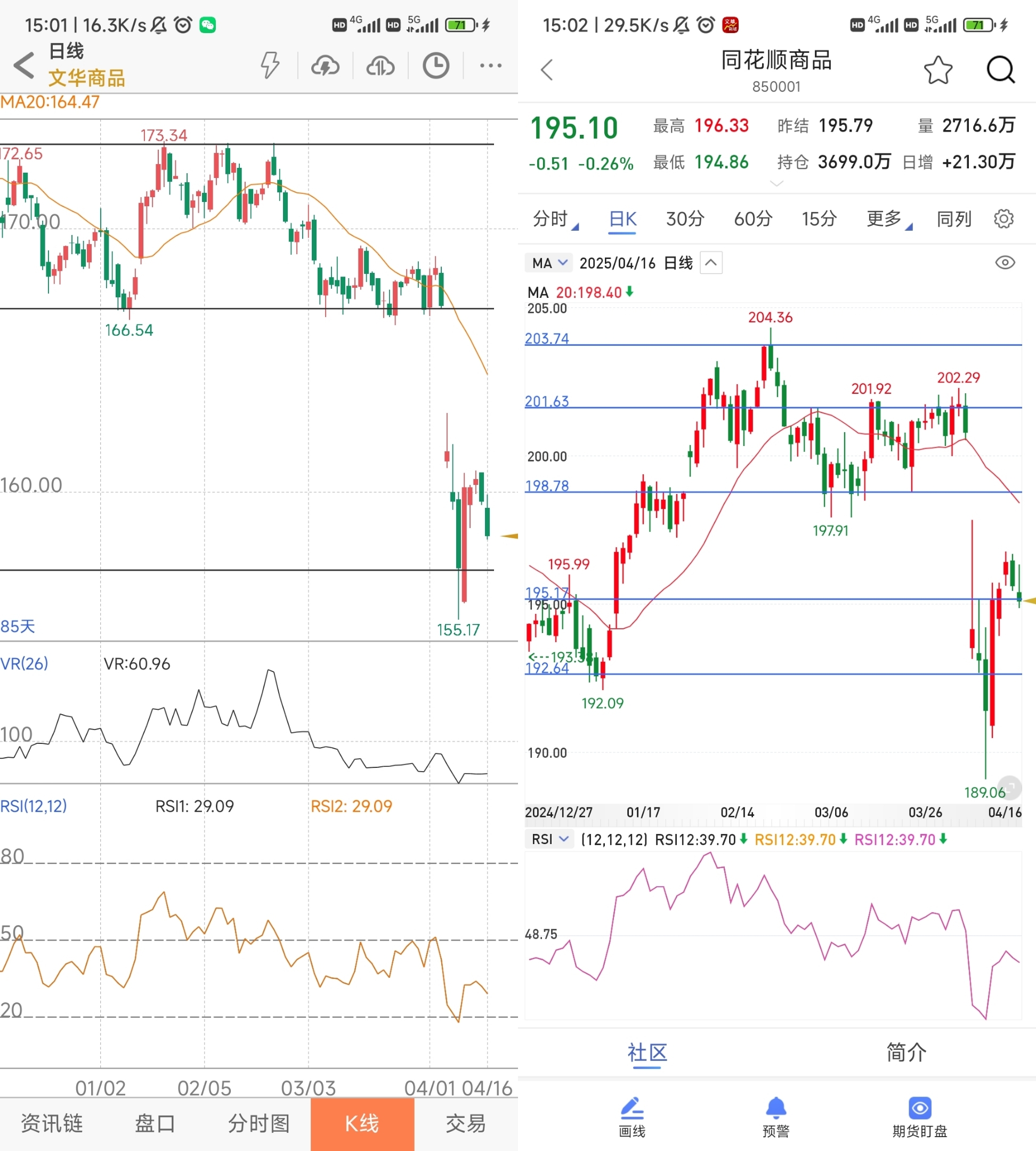Tap the 201.63 horizontal line label
Image resolution: width=1036 pixels, height=1151 pixels.
pos(546,401)
